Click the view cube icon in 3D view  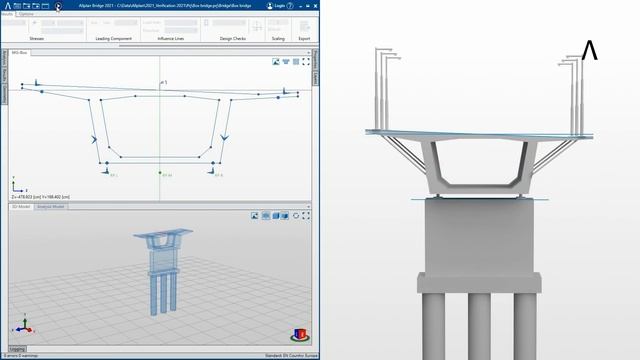pos(300,335)
